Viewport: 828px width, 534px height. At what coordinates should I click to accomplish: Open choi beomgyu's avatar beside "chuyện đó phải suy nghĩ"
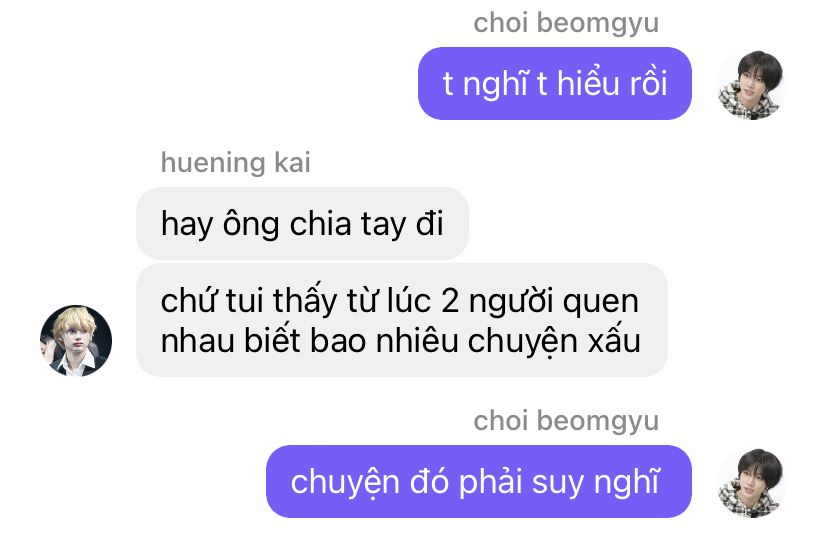pyautogui.click(x=752, y=482)
